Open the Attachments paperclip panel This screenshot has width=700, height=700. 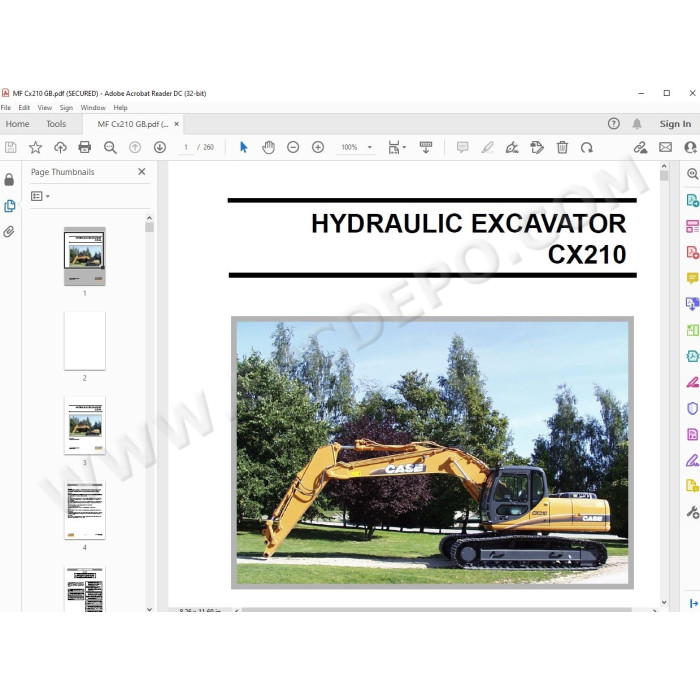pyautogui.click(x=9, y=232)
